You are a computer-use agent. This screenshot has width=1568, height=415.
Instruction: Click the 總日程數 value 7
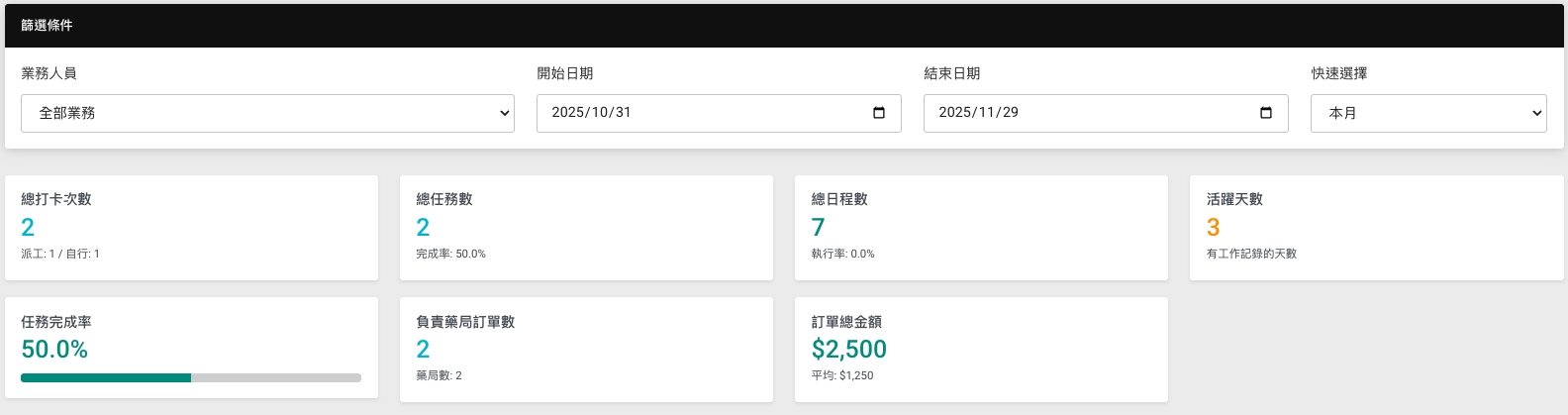tap(818, 227)
